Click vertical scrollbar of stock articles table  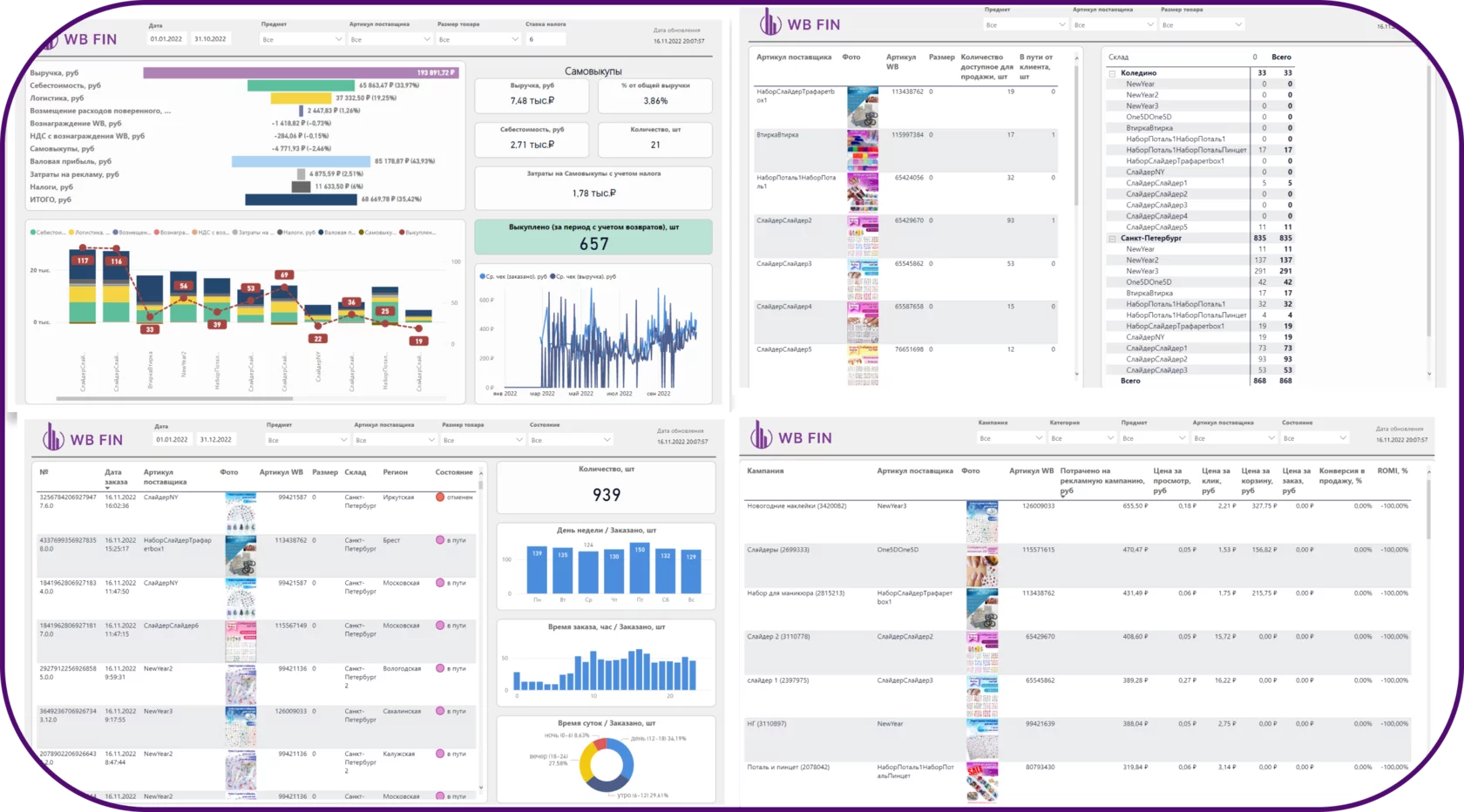(1076, 135)
